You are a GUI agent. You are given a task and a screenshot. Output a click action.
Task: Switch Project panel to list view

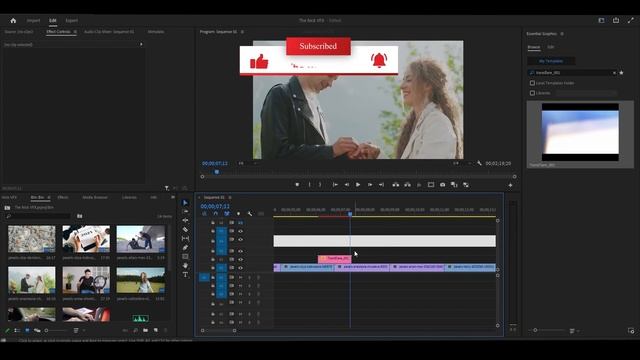pos(17,330)
